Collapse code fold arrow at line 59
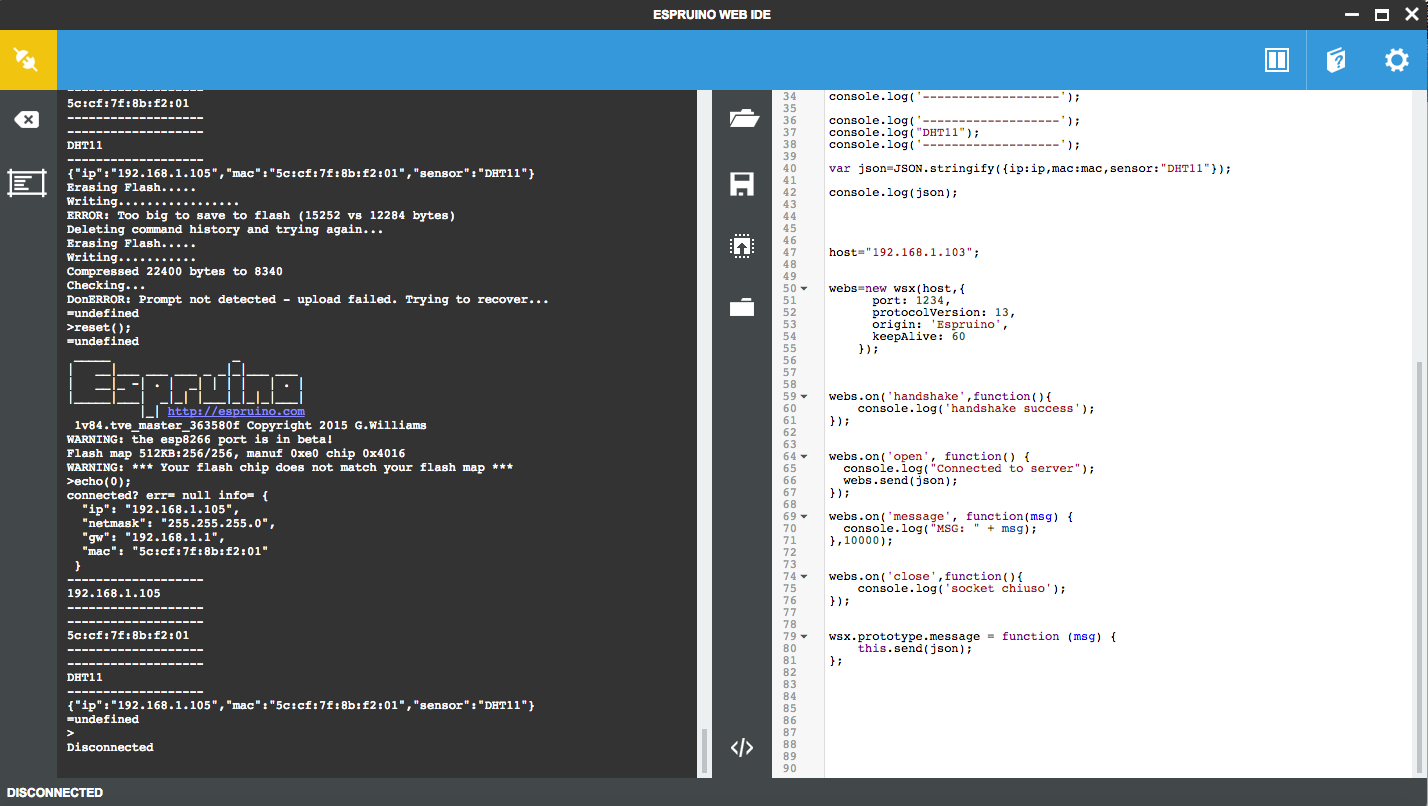Image resolution: width=1428 pixels, height=806 pixels. 804,397
